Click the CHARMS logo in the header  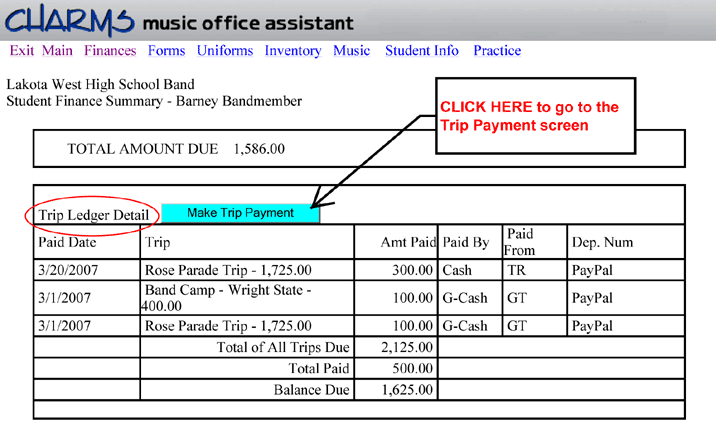coord(69,20)
